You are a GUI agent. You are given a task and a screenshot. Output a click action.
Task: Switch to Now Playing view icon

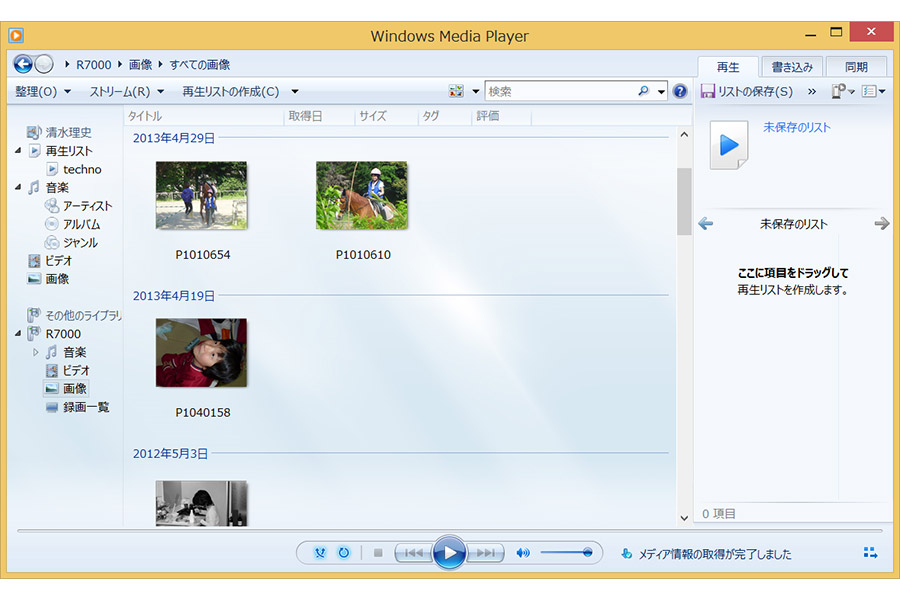(870, 553)
